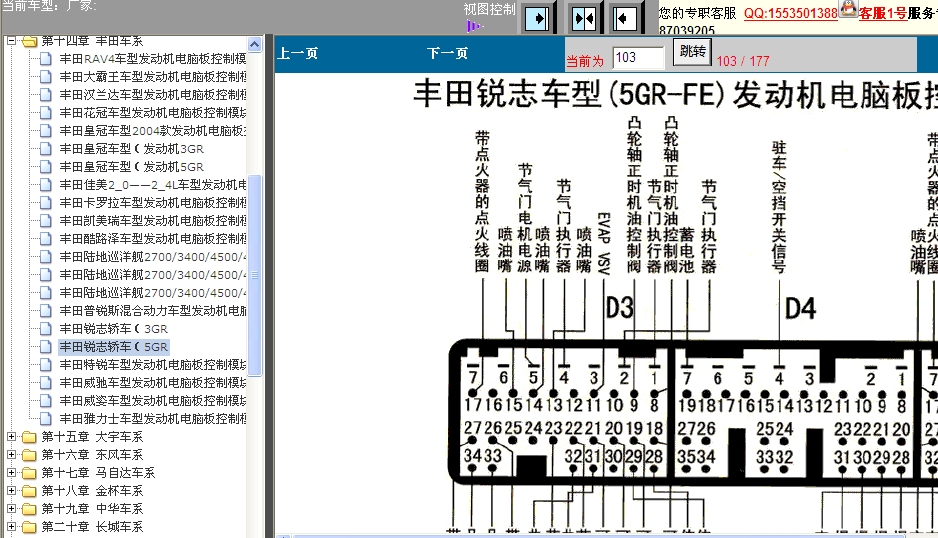This screenshot has height=538, width=938.
Task: Select 丰田花冠车型 tree entry
Action: (x=153, y=113)
